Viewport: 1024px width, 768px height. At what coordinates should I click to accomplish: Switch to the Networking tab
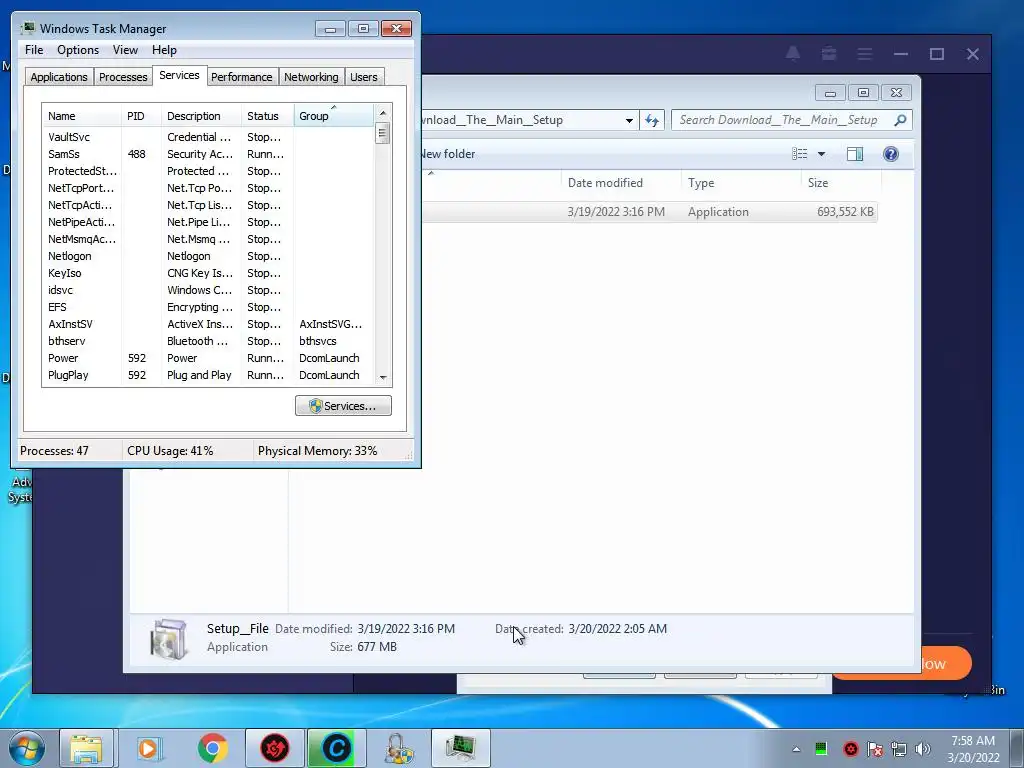311,76
